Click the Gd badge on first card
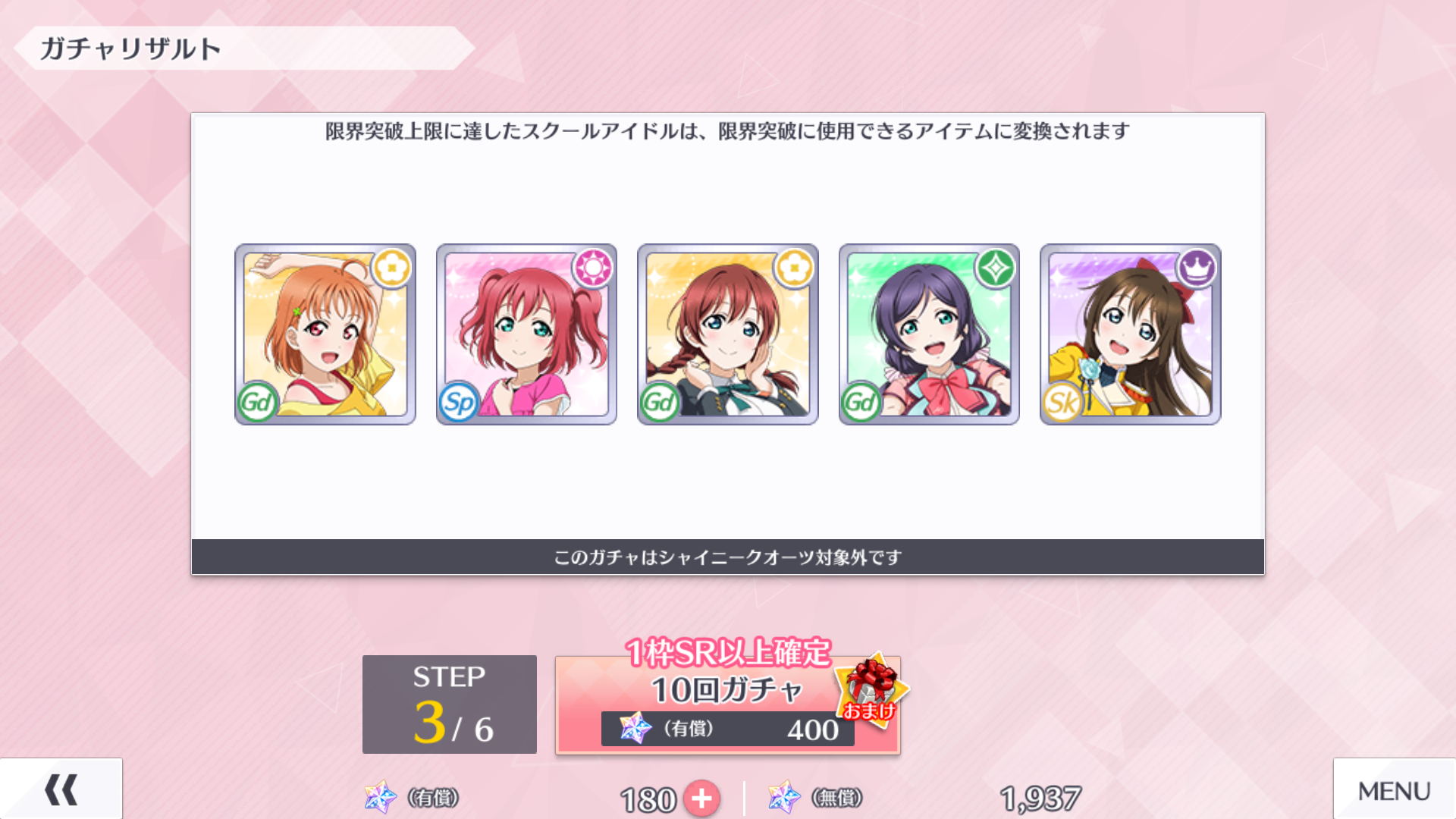 pos(257,402)
